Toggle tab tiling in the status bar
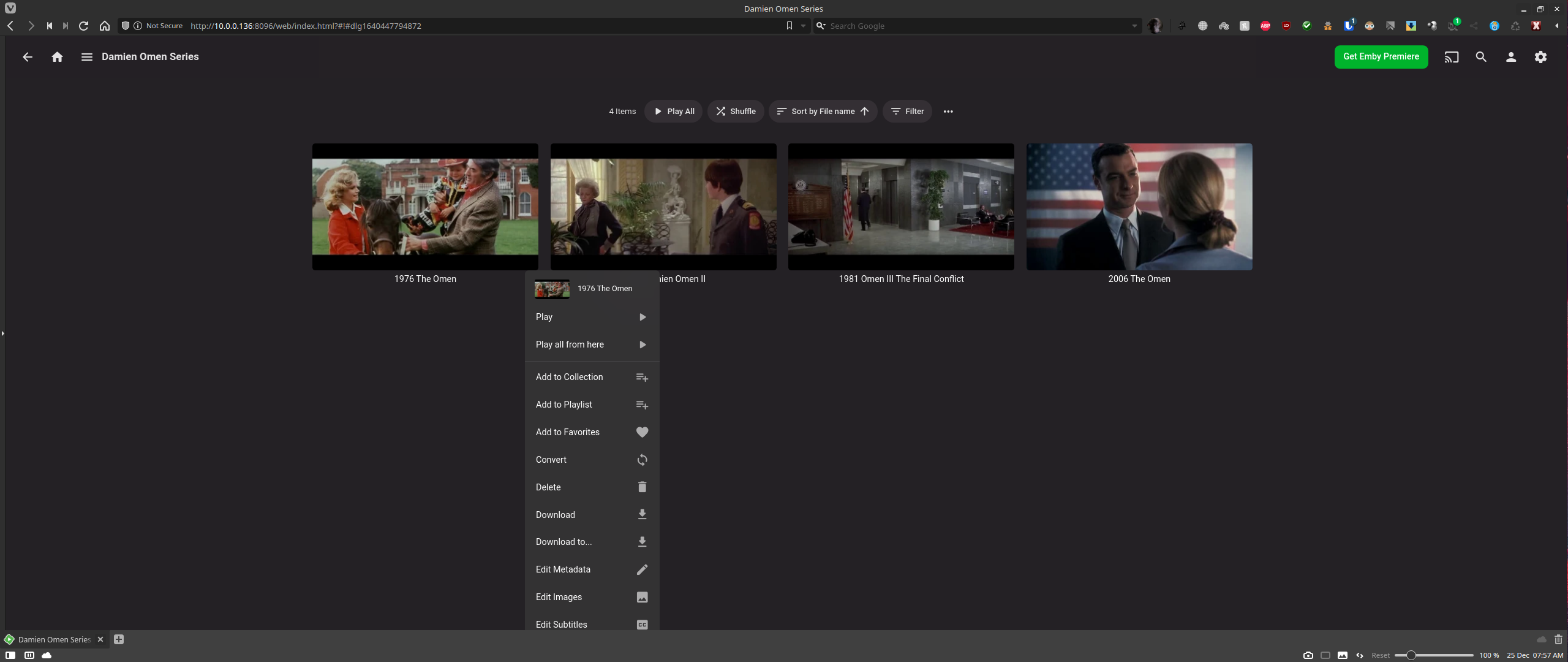The image size is (1568, 662). pyautogui.click(x=29, y=655)
